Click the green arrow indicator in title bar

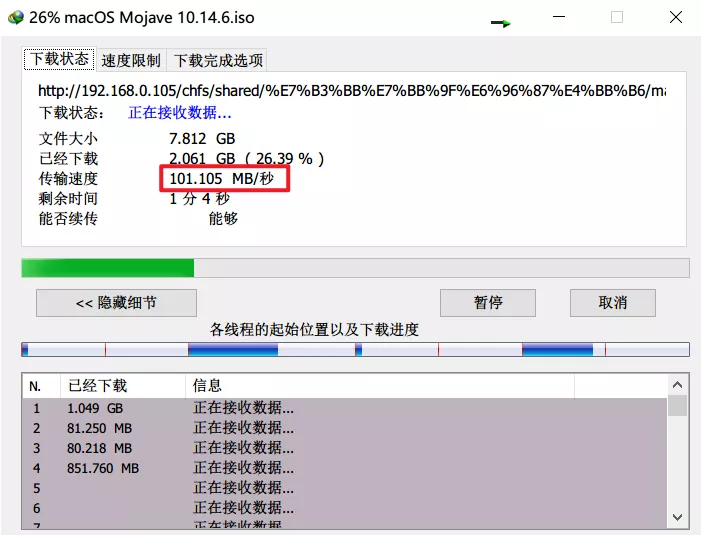[501, 23]
